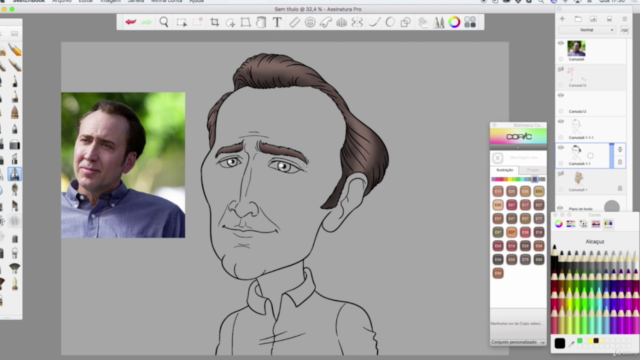This screenshot has height=360, width=640.
Task: Show the hidden Camada8-1 layer
Action: click(x=561, y=174)
